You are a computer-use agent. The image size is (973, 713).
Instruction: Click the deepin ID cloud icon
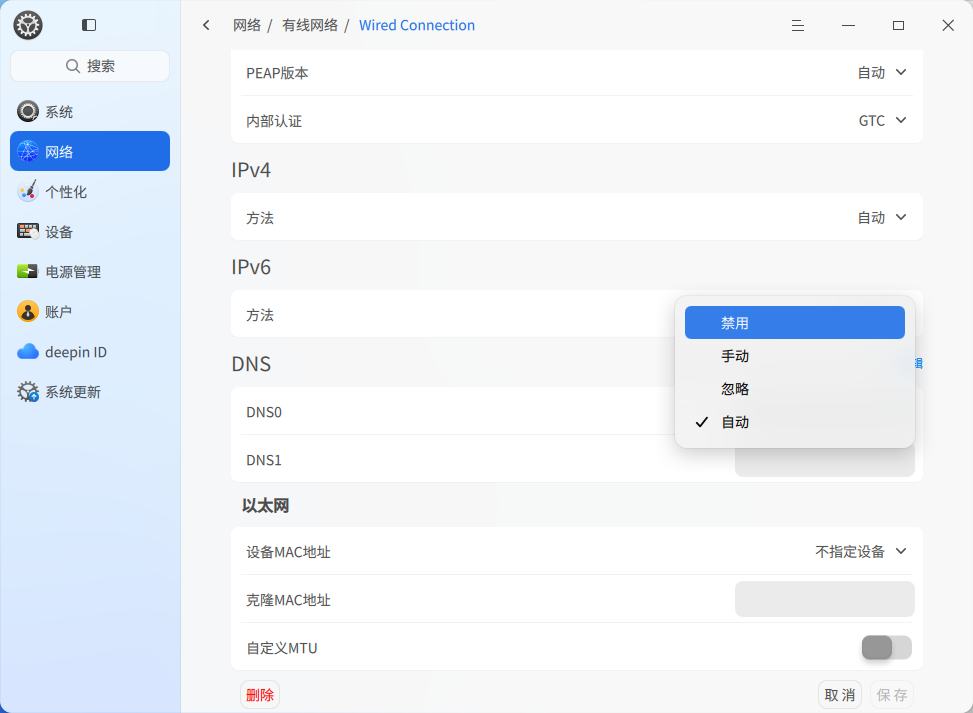pos(28,352)
